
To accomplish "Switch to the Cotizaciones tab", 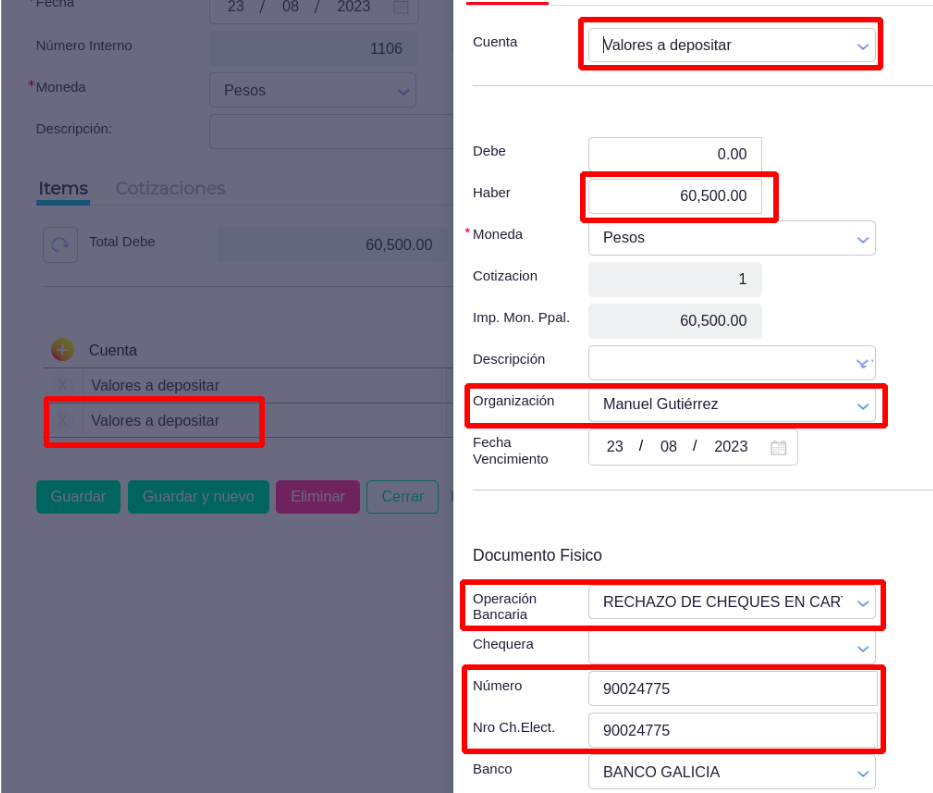I will point(170,189).
